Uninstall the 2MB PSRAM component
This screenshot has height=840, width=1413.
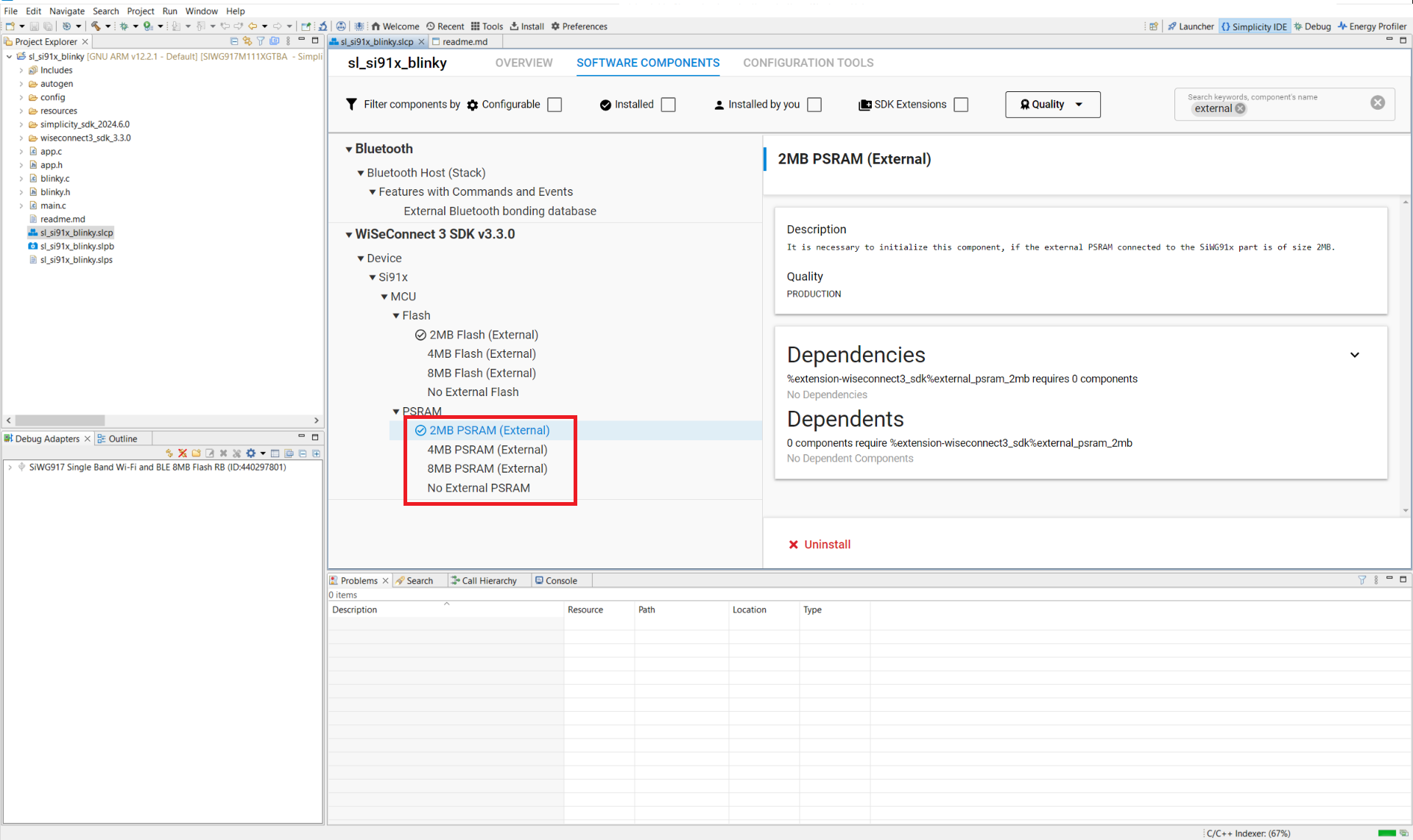coord(820,545)
